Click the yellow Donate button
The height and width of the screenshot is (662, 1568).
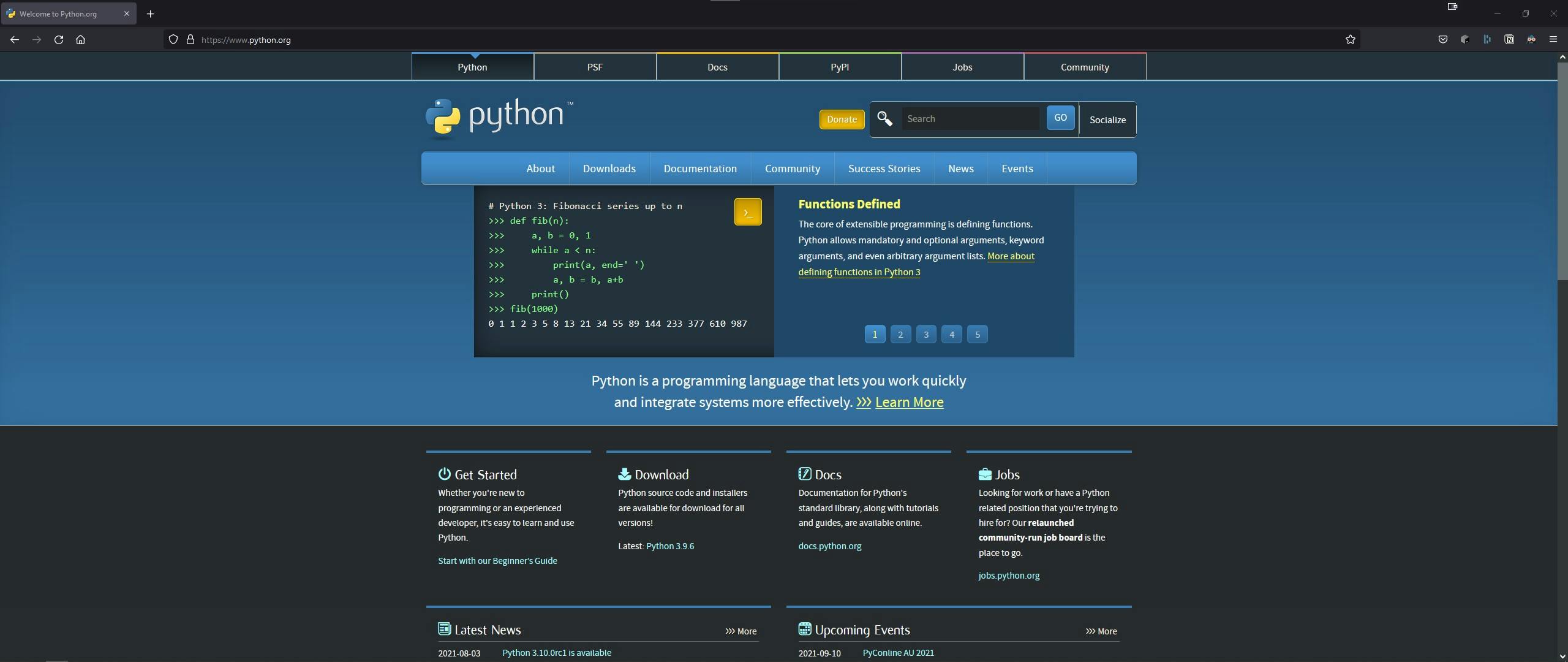point(842,120)
